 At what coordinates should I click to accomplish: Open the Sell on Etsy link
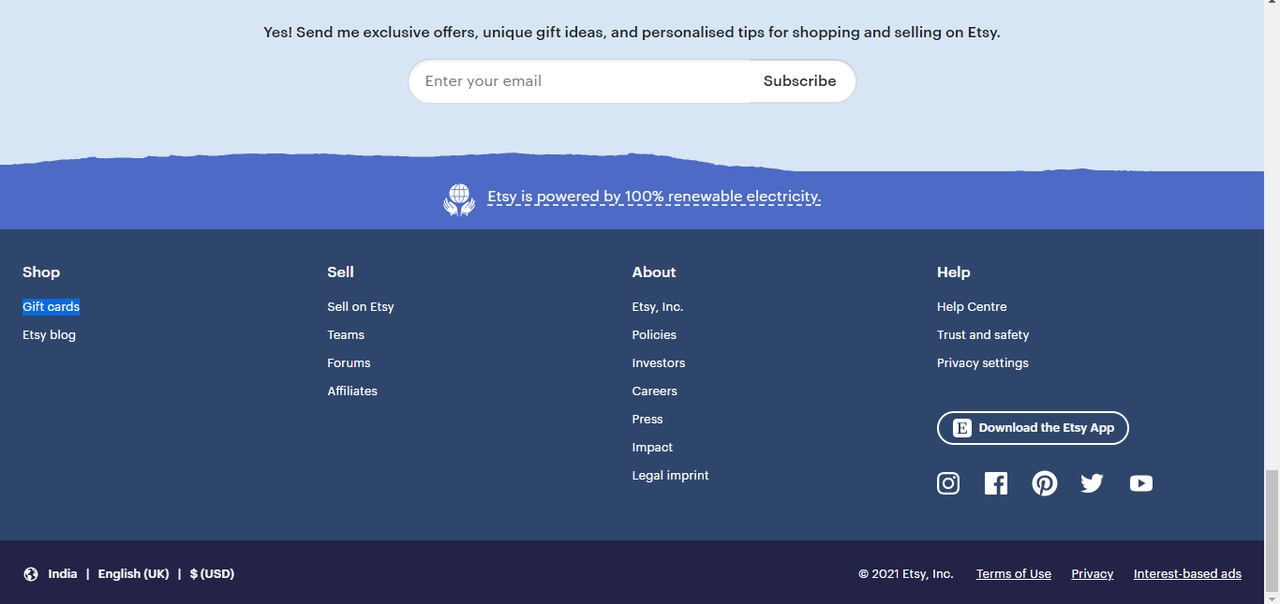[361, 307]
